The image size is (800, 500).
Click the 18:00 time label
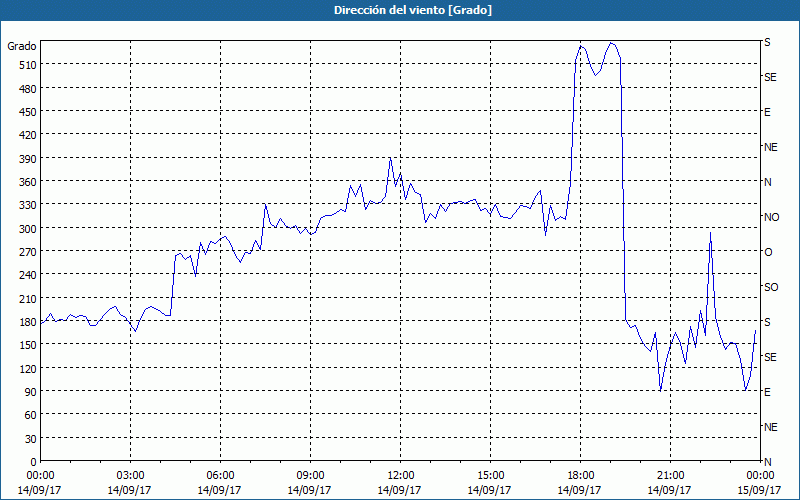click(x=580, y=476)
